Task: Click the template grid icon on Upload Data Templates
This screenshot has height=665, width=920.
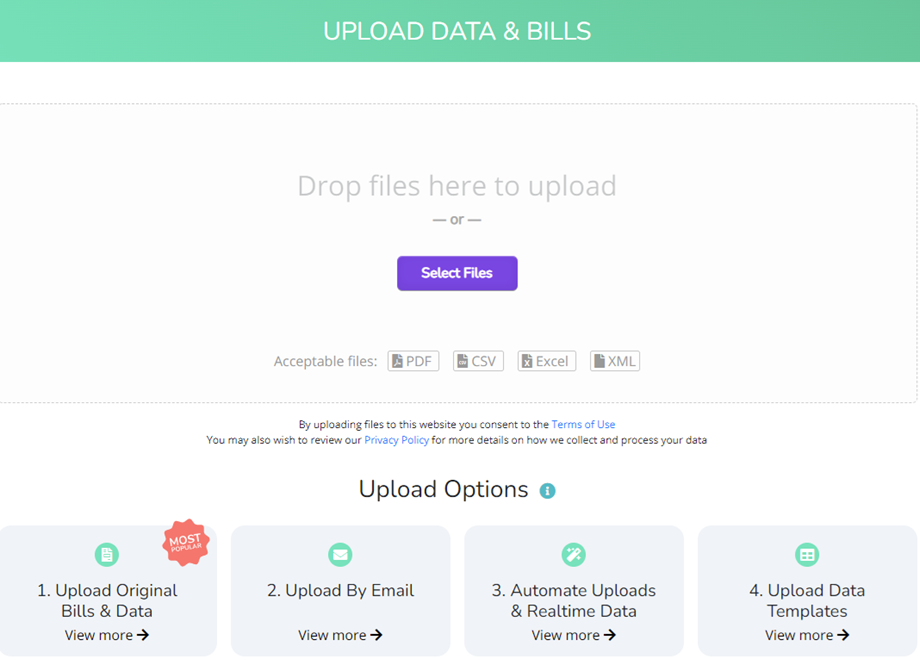Action: [x=806, y=554]
